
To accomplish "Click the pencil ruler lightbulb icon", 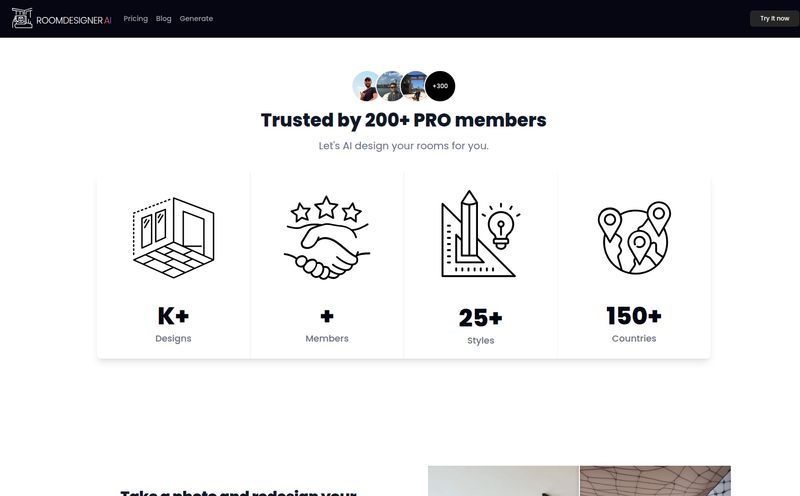I will (x=481, y=234).
